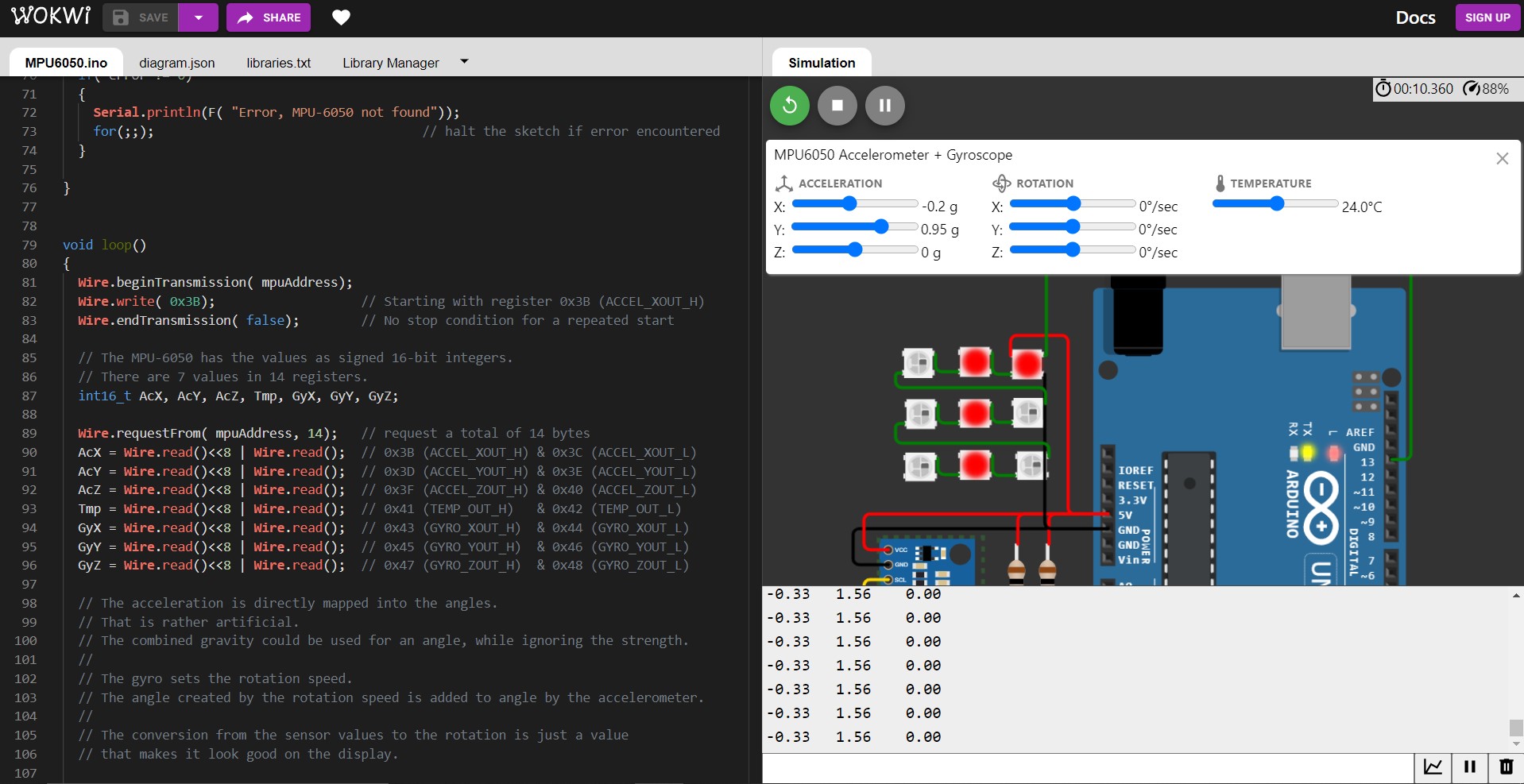Screen dimensions: 1524x784
Task: Select the bottom-left unlit NeoPixel LED
Action: pos(920,465)
